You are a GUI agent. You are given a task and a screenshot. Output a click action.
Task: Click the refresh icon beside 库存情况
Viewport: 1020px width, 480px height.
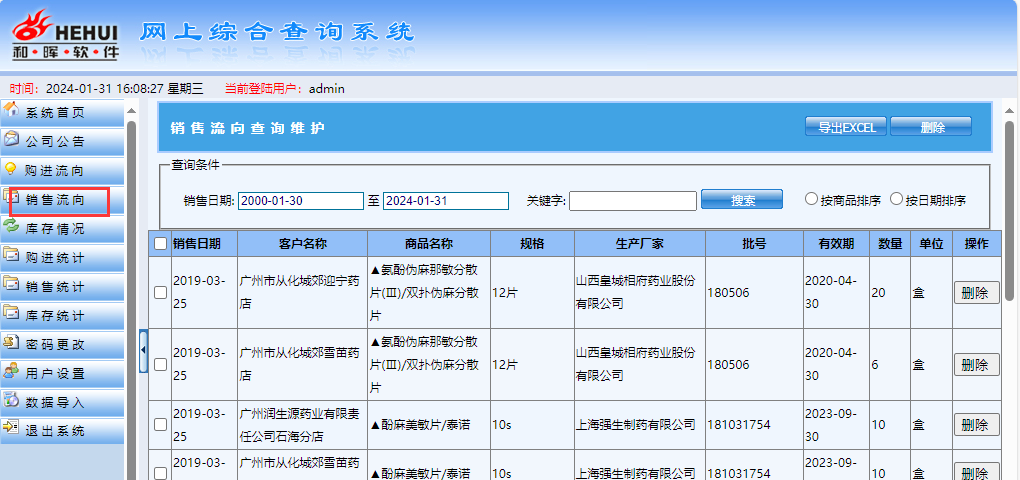(12, 227)
